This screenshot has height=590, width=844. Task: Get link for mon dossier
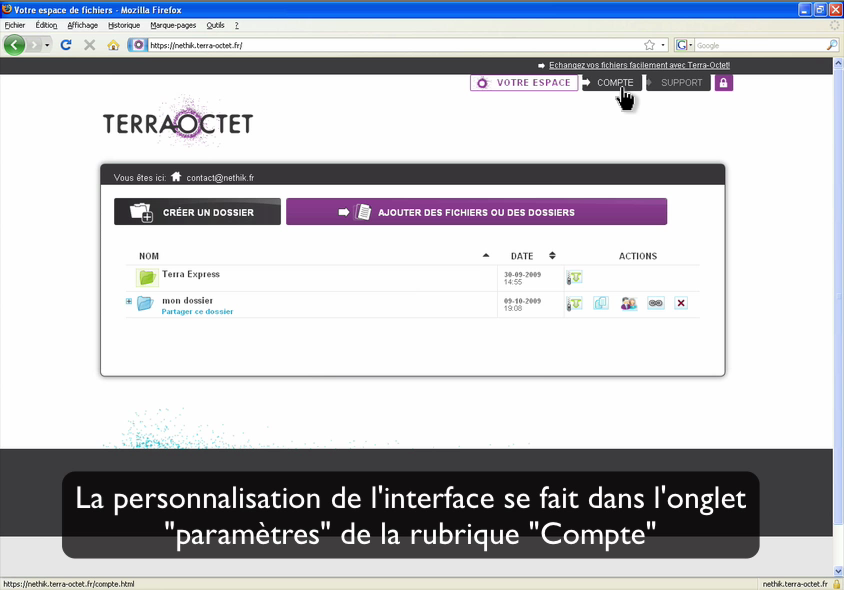coord(656,303)
